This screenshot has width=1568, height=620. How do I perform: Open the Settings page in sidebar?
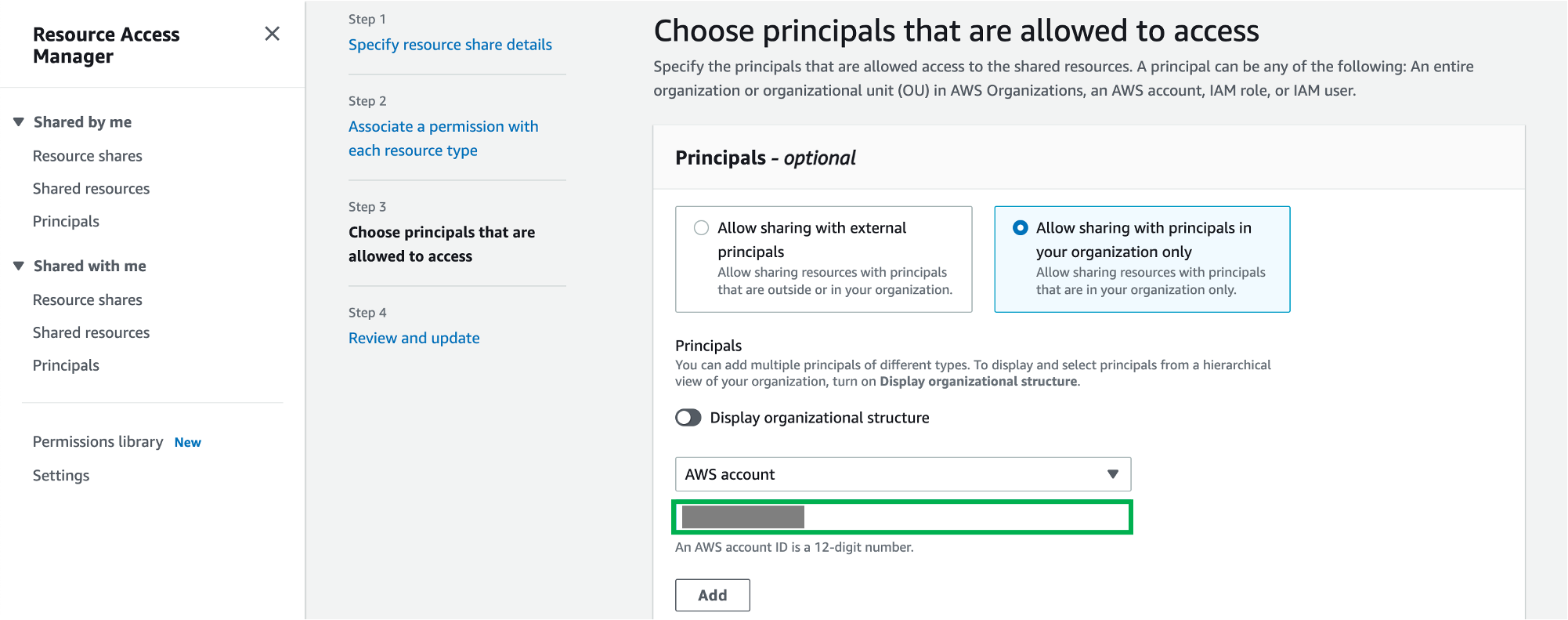(x=61, y=476)
